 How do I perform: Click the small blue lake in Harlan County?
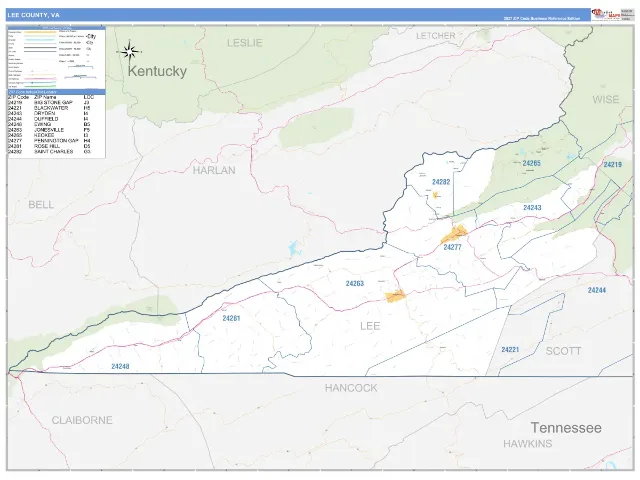[294, 247]
